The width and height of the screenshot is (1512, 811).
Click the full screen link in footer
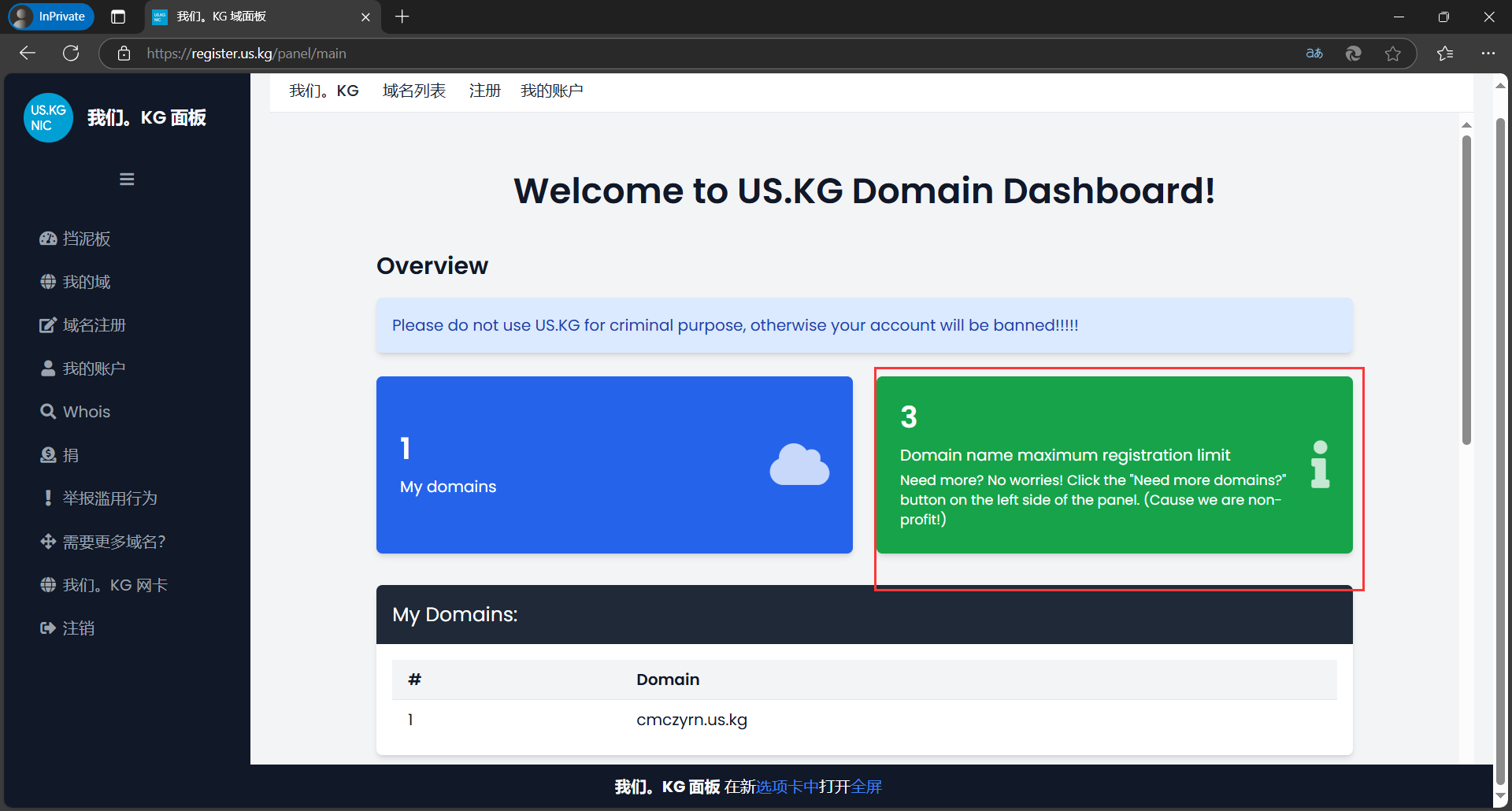coord(866,787)
